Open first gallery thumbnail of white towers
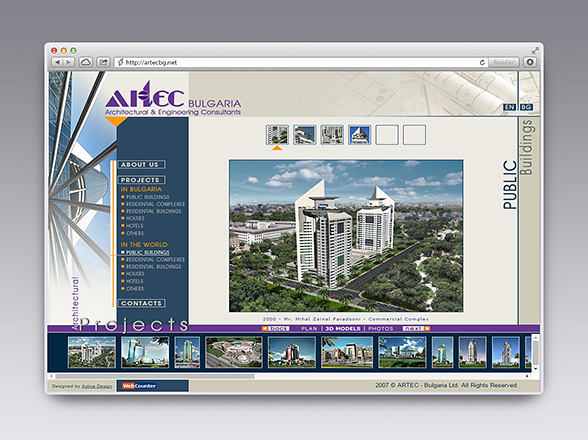 pyautogui.click(x=92, y=352)
